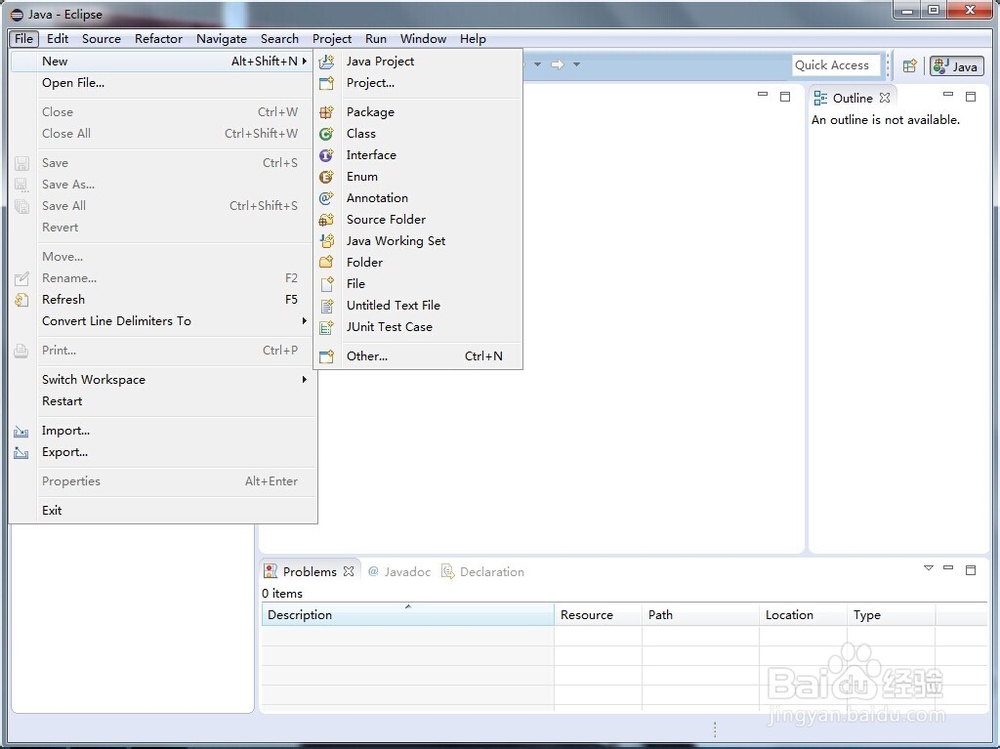Open the Project menu
The height and width of the screenshot is (749, 1000).
pyautogui.click(x=332, y=39)
